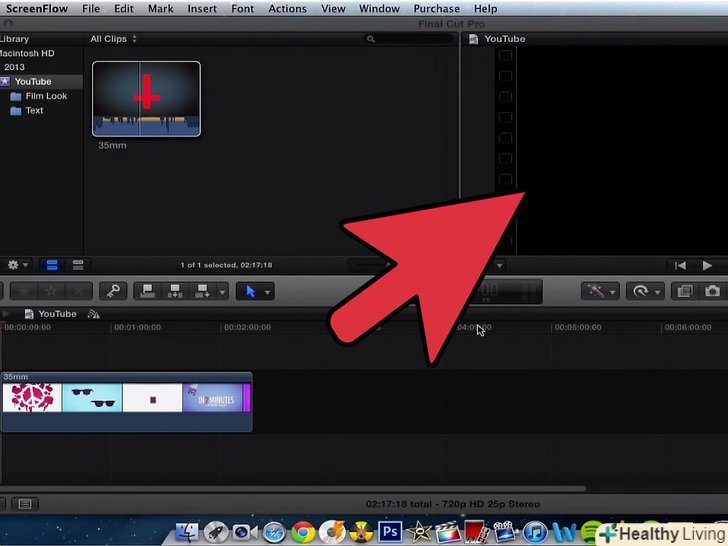Select the 35mm clip in timeline
The image size is (728, 546).
click(x=126, y=402)
